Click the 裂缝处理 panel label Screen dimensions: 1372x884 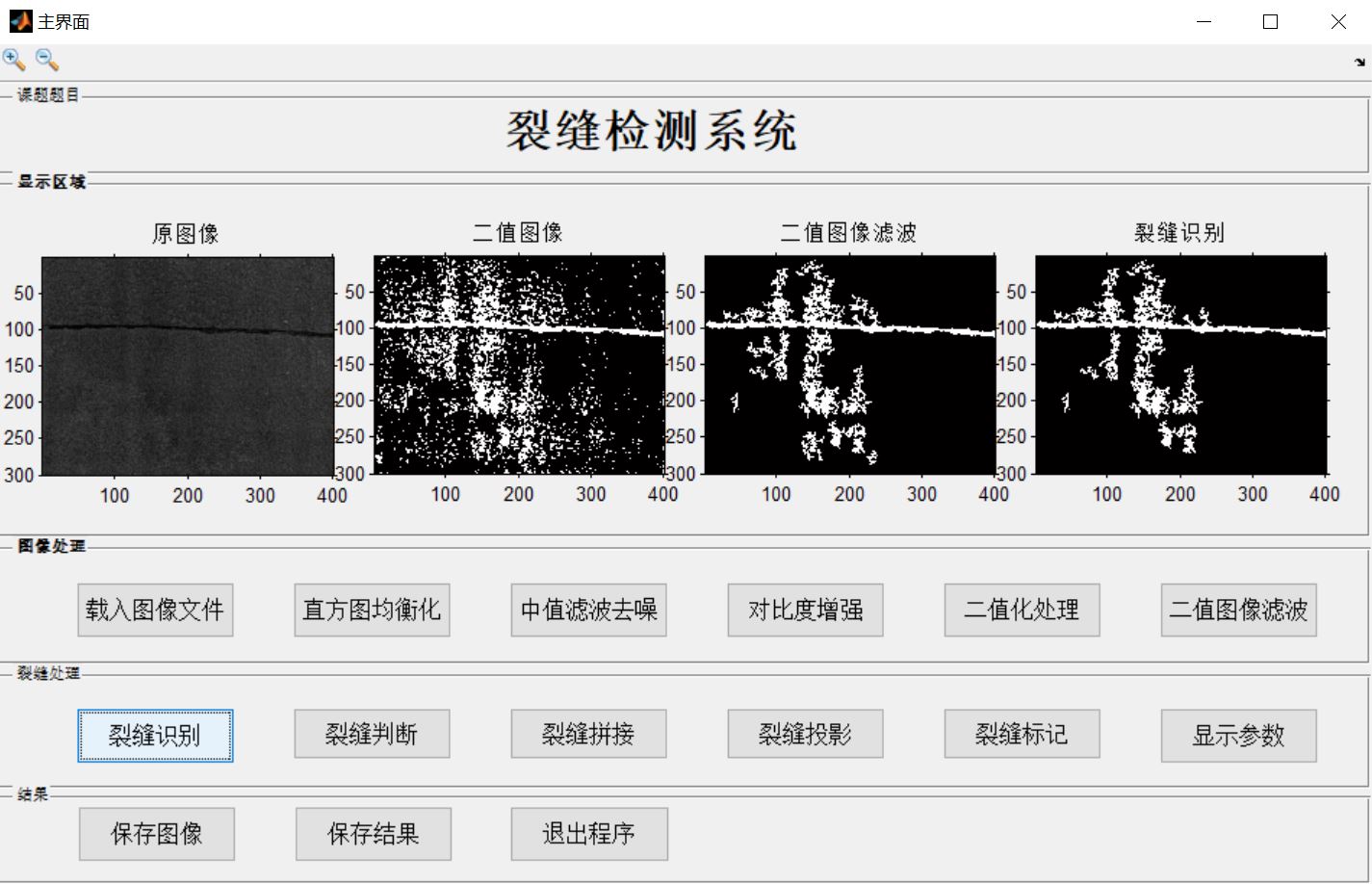coord(49,673)
